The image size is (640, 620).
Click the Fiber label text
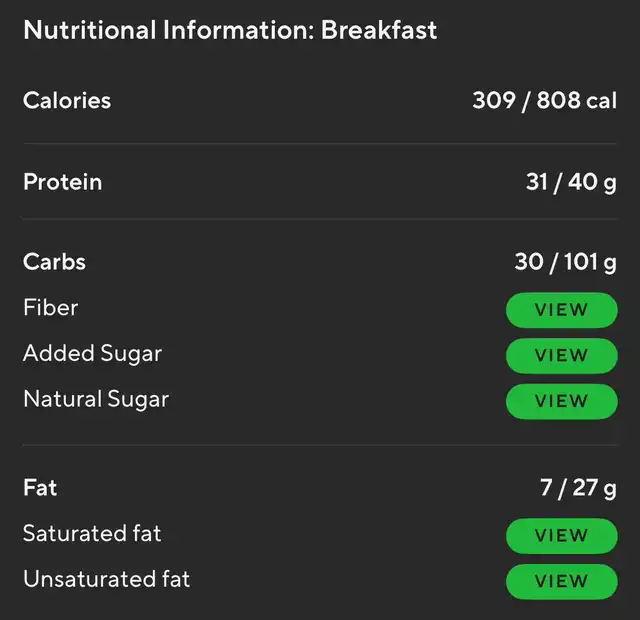(51, 307)
